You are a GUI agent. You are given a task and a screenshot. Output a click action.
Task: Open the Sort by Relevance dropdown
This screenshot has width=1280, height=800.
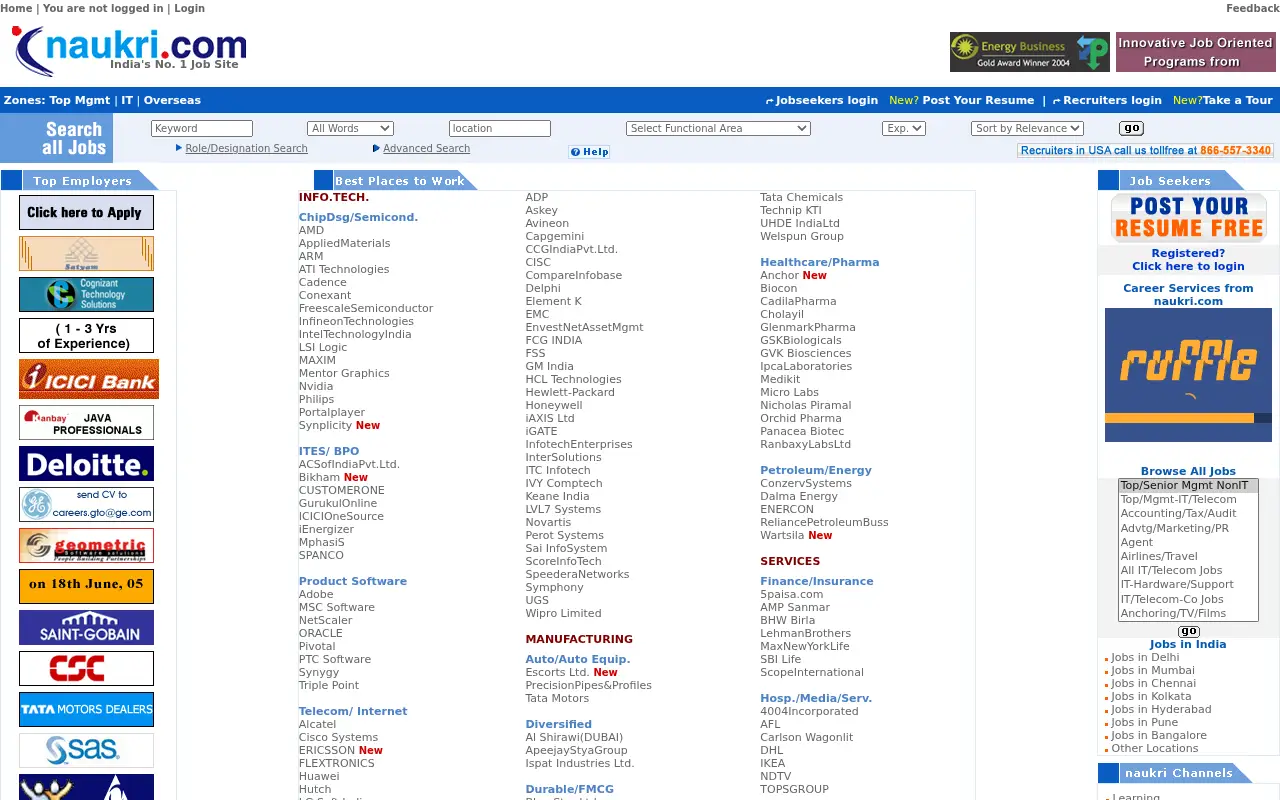click(1027, 128)
